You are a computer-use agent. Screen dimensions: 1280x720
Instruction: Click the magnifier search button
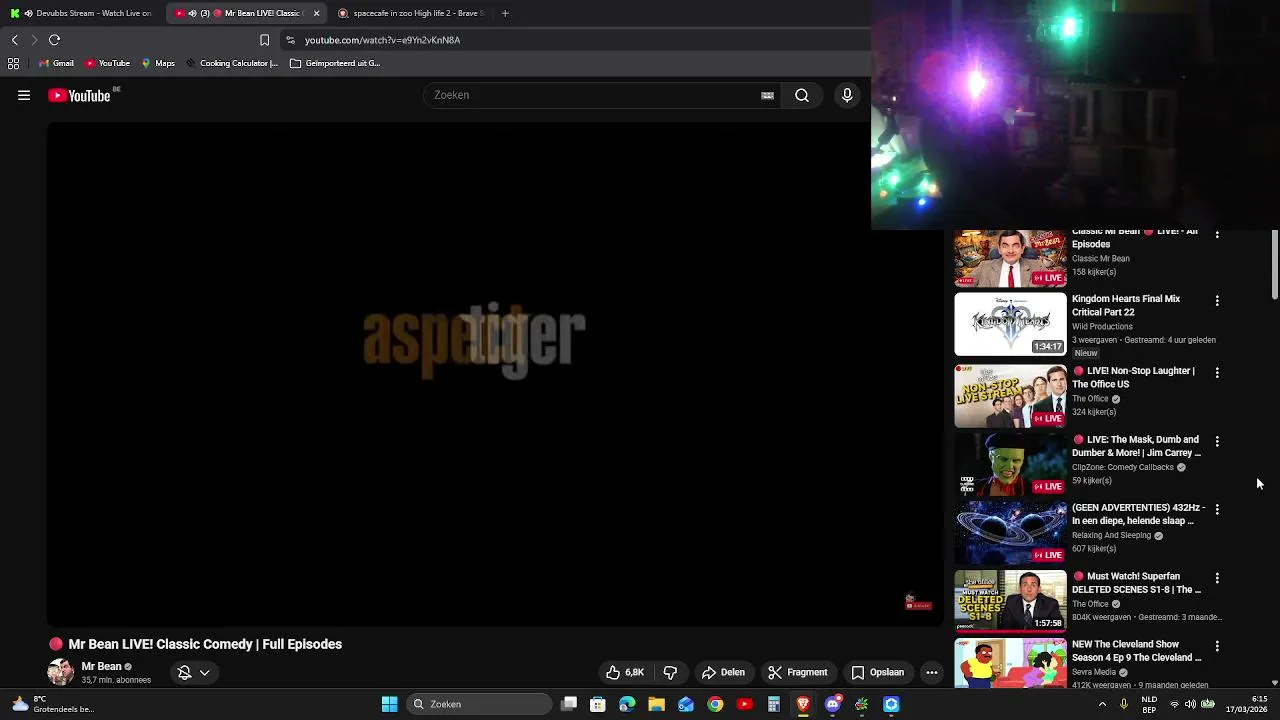coord(802,95)
